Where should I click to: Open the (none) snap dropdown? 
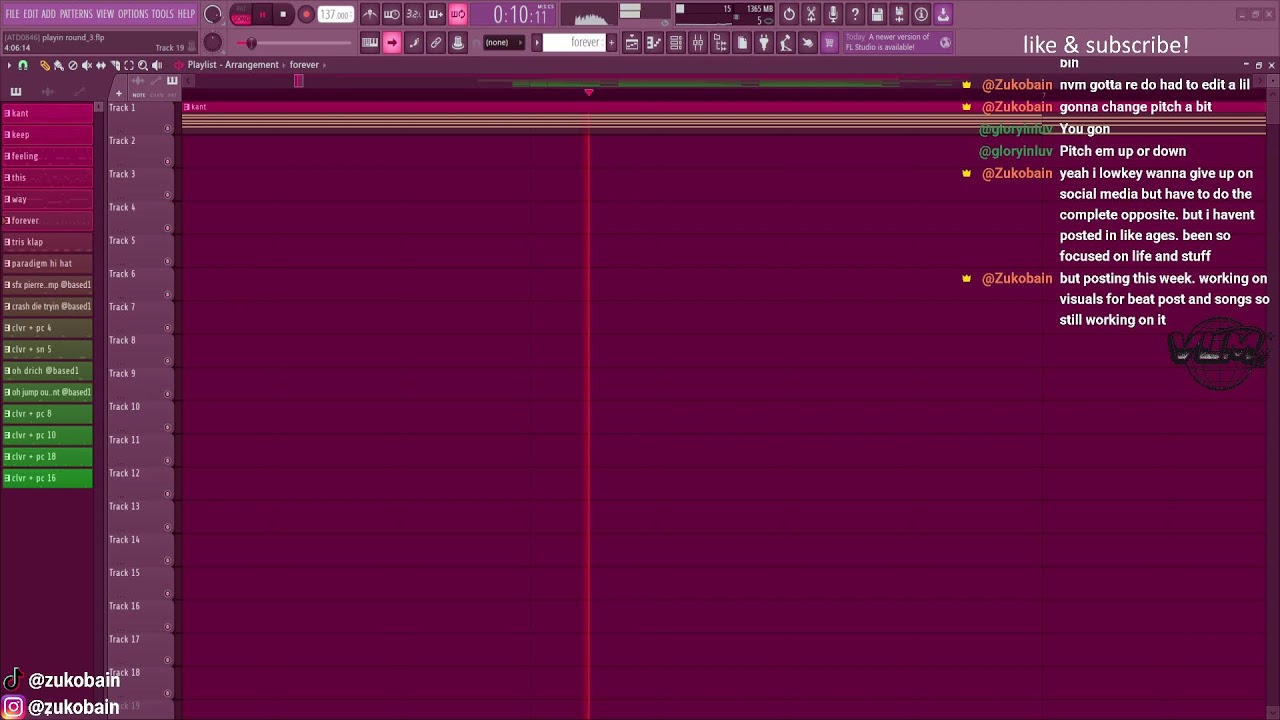[503, 42]
